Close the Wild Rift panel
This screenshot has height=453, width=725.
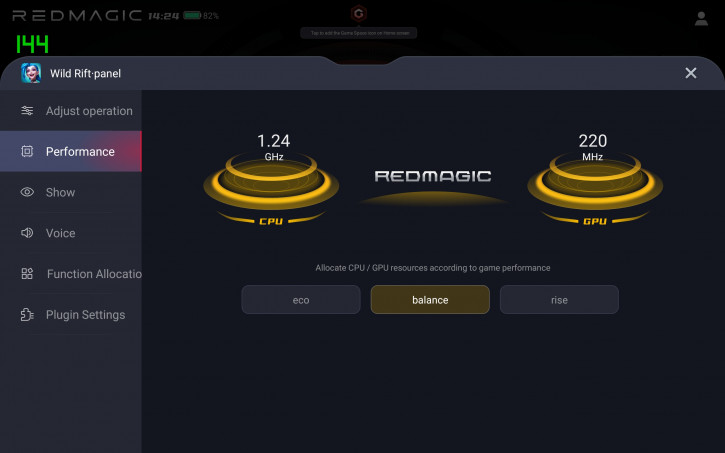point(691,73)
